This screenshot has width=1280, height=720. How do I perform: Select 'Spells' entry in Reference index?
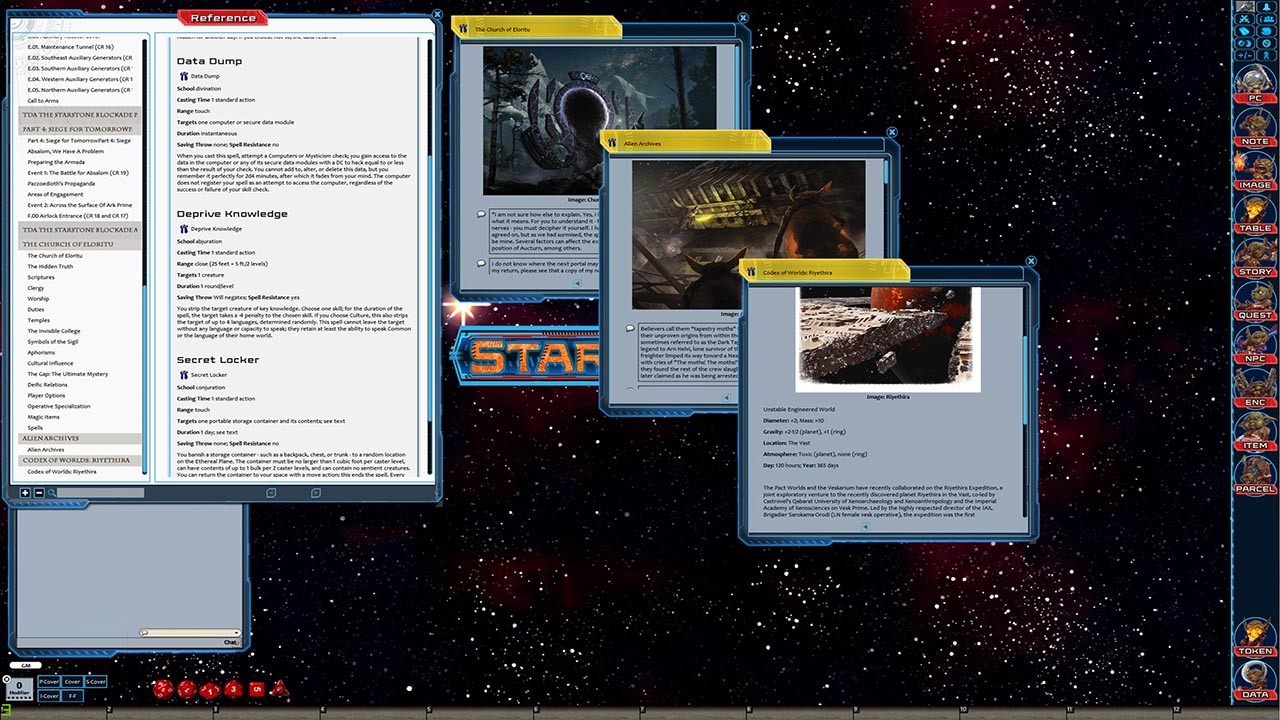[35, 428]
